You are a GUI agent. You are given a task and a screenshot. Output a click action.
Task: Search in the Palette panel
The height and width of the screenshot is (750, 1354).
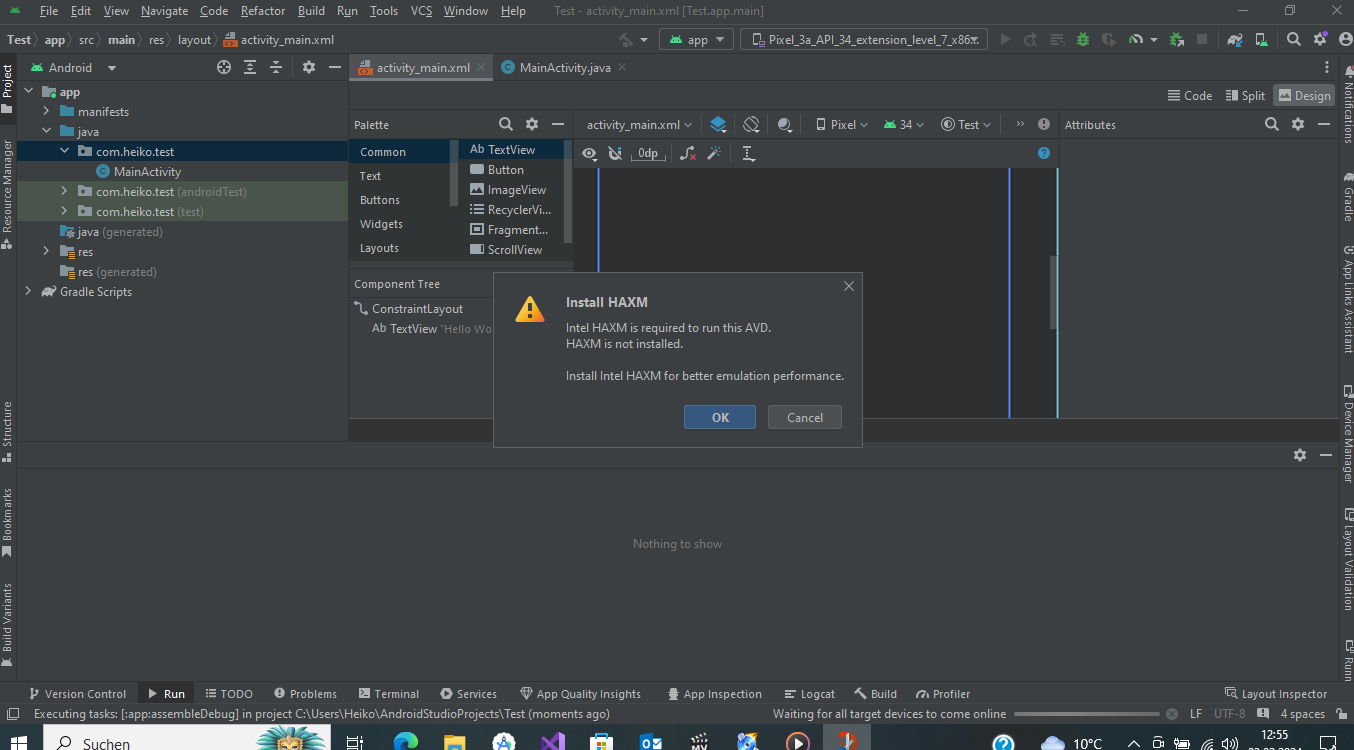pos(506,125)
